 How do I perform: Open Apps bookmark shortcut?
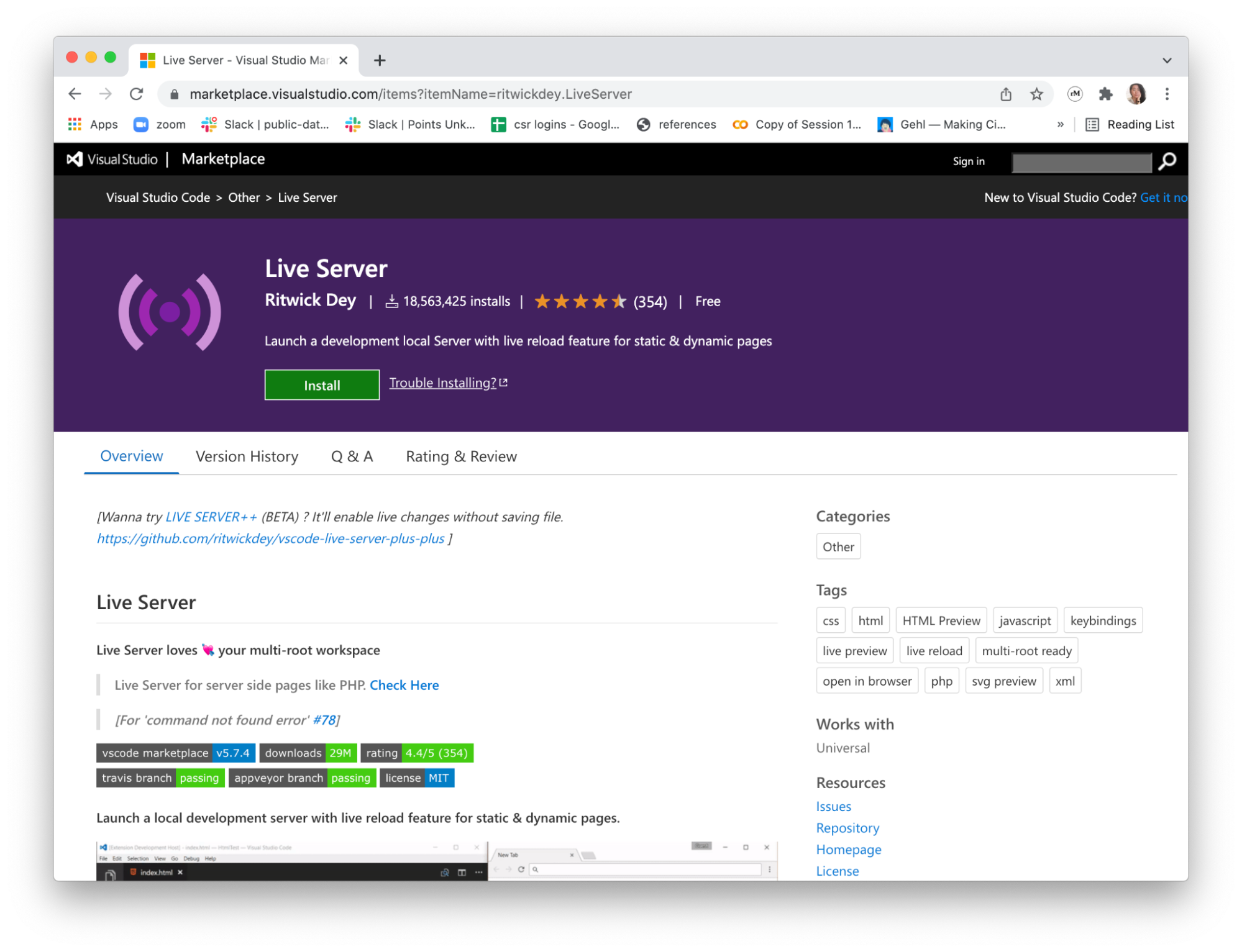tap(93, 124)
